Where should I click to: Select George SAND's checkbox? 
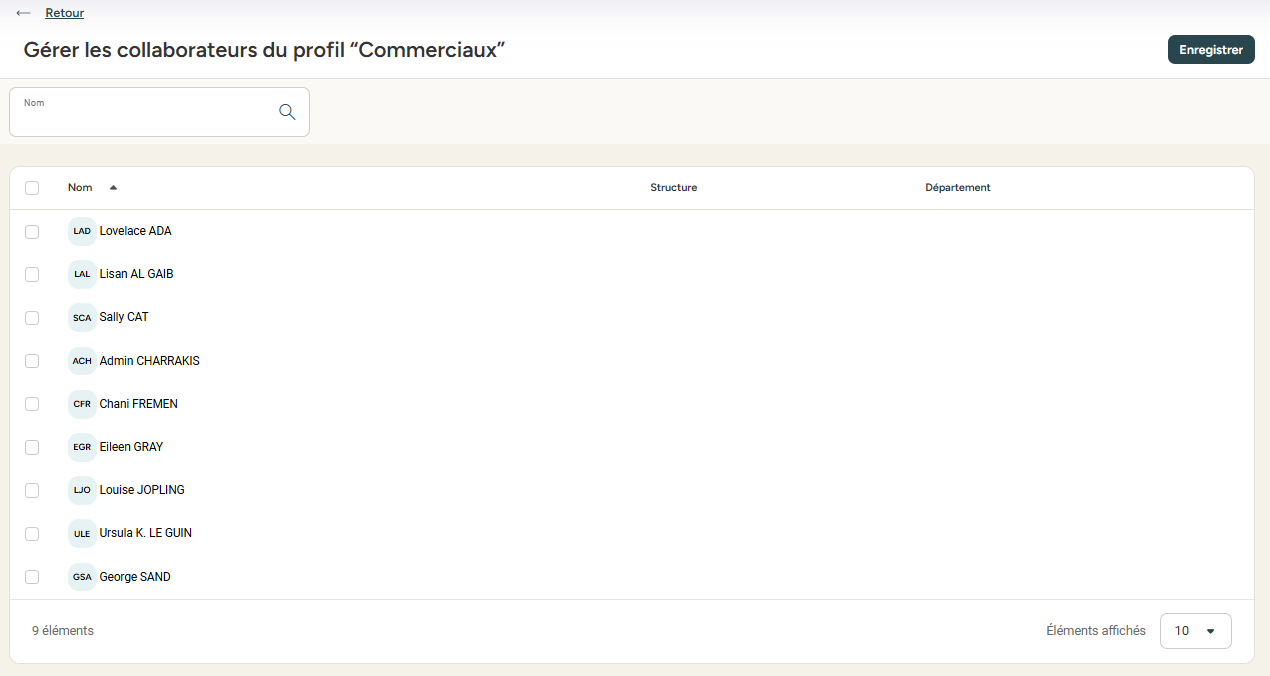(32, 577)
